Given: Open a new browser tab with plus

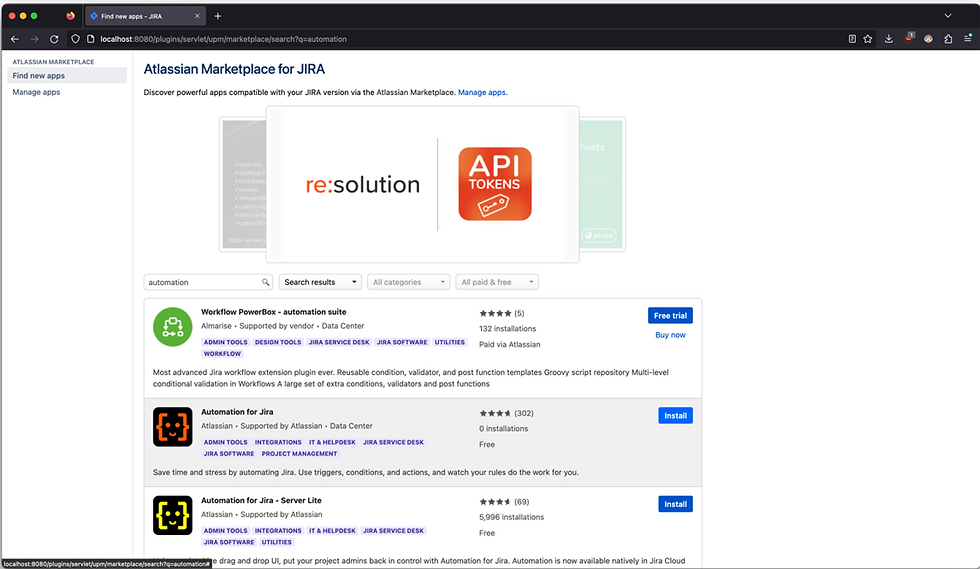Looking at the screenshot, I should click(x=218, y=16).
